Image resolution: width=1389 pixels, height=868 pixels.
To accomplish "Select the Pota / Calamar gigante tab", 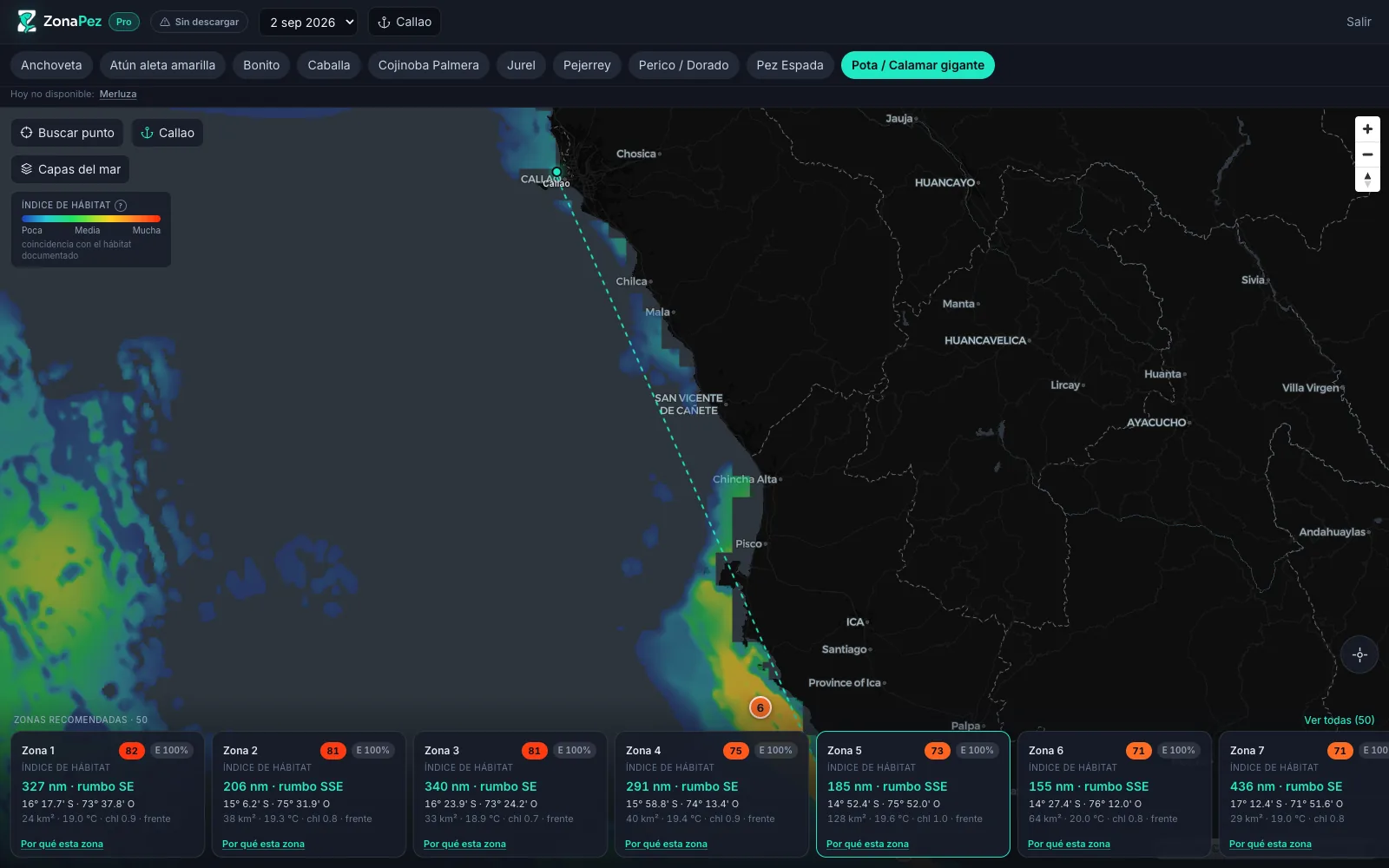I will pos(918,65).
